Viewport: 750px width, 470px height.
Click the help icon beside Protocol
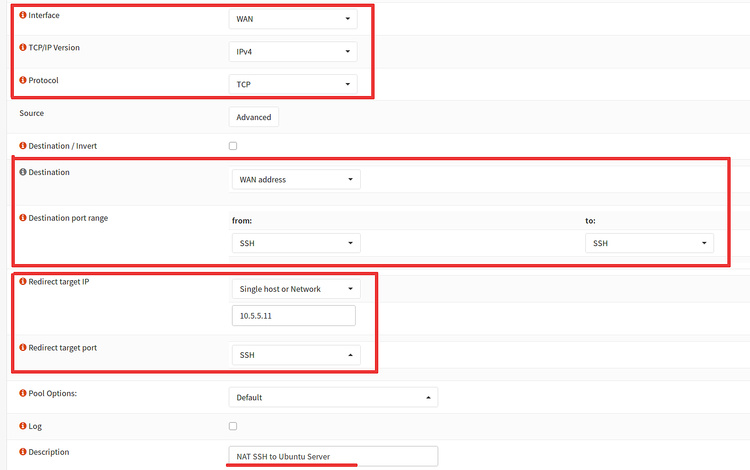point(23,80)
